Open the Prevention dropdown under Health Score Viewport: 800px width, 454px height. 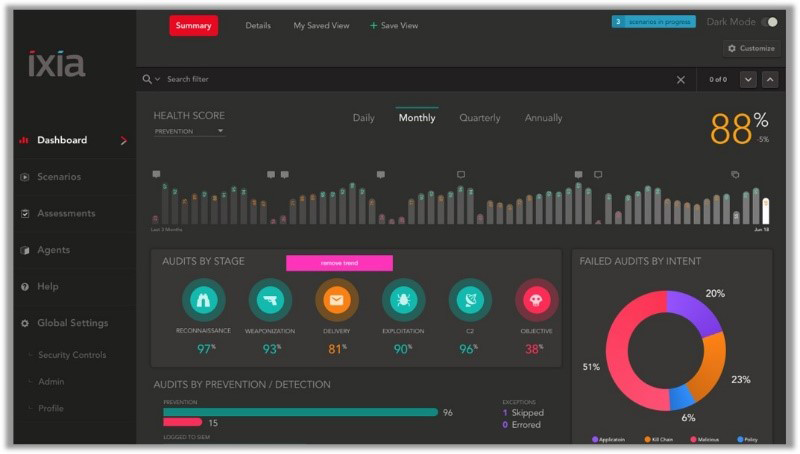(189, 131)
